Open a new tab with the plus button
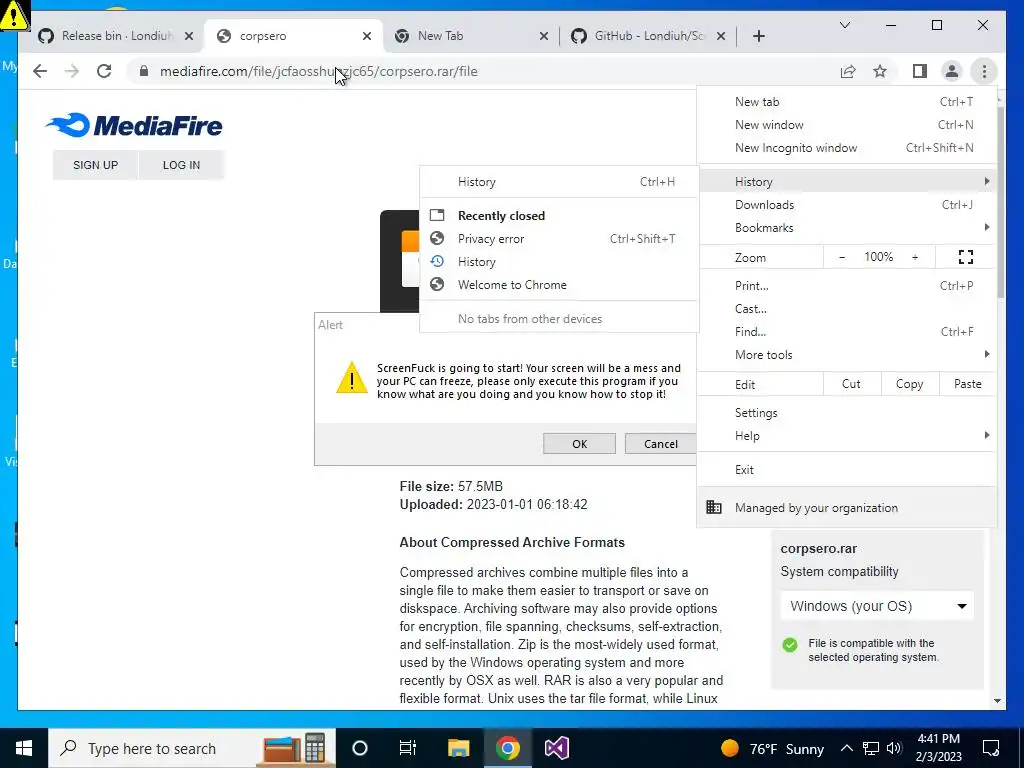Image resolution: width=1024 pixels, height=768 pixels. click(x=758, y=36)
